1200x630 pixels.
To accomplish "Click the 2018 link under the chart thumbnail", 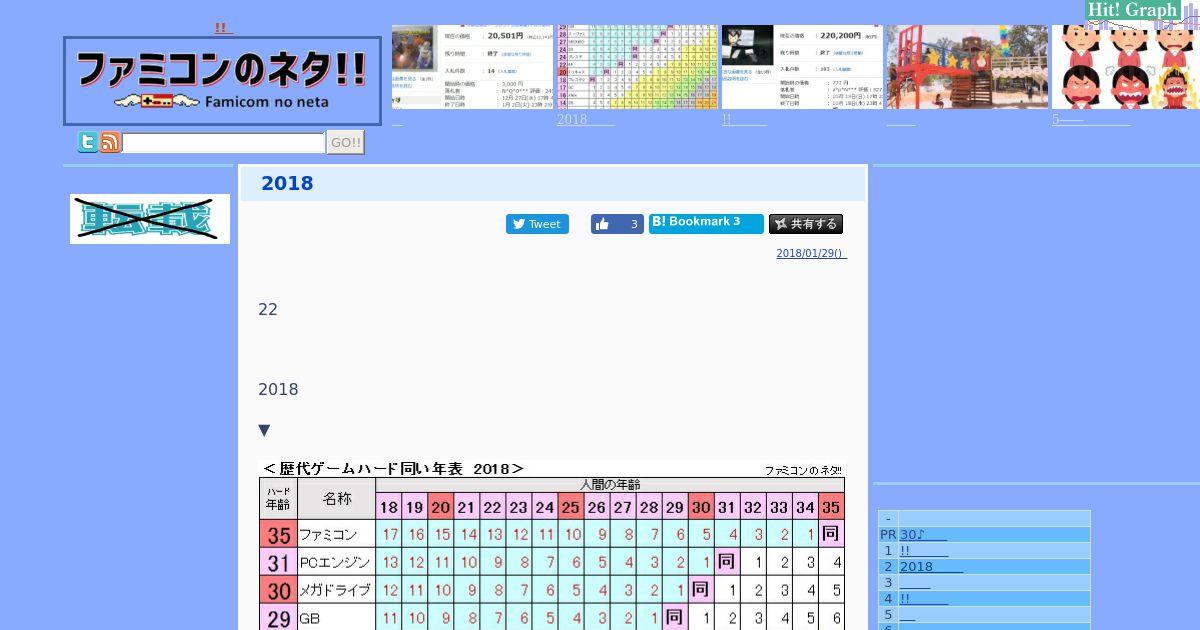I will point(586,120).
